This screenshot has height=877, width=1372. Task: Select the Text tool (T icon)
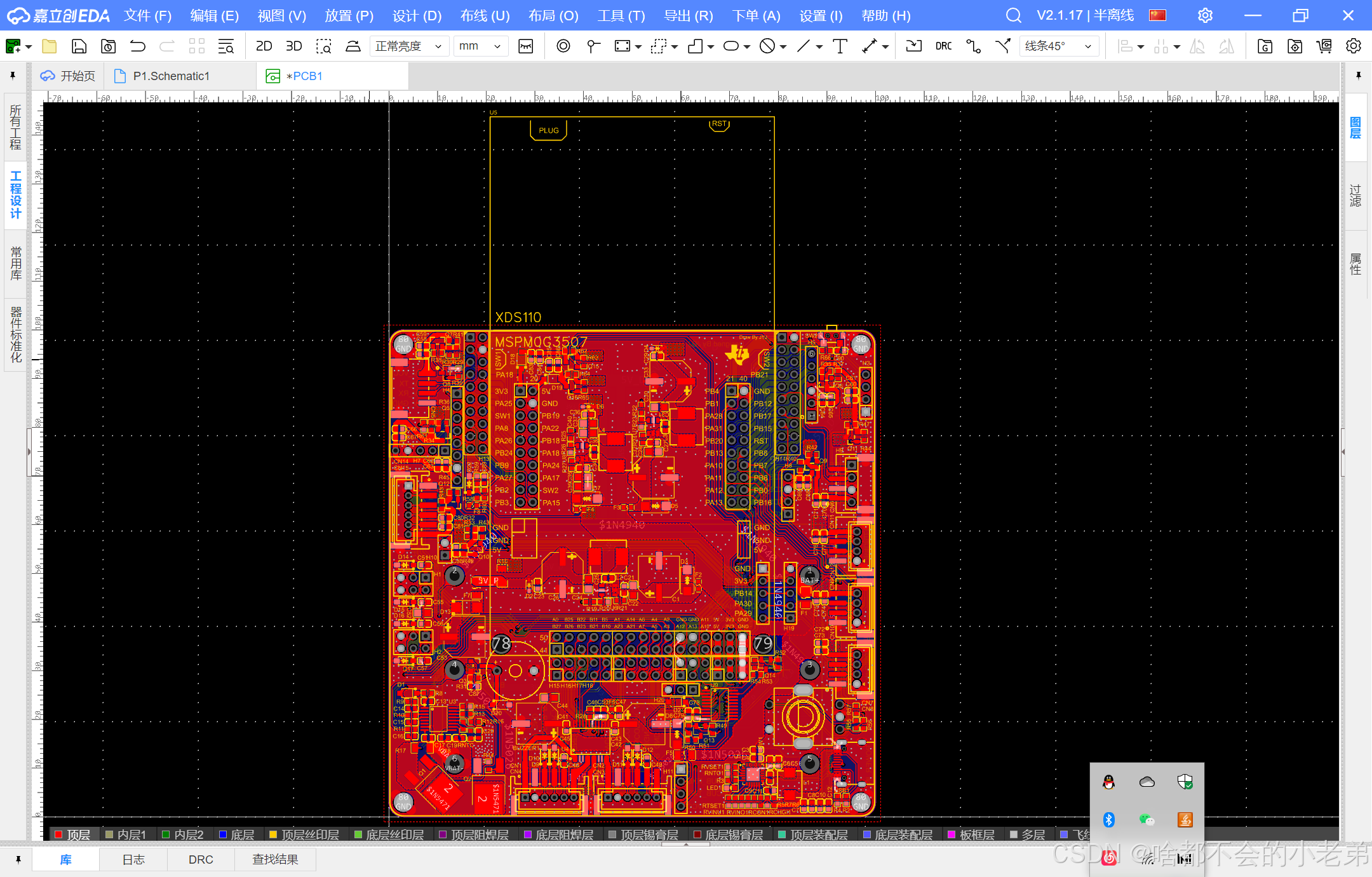coord(840,46)
